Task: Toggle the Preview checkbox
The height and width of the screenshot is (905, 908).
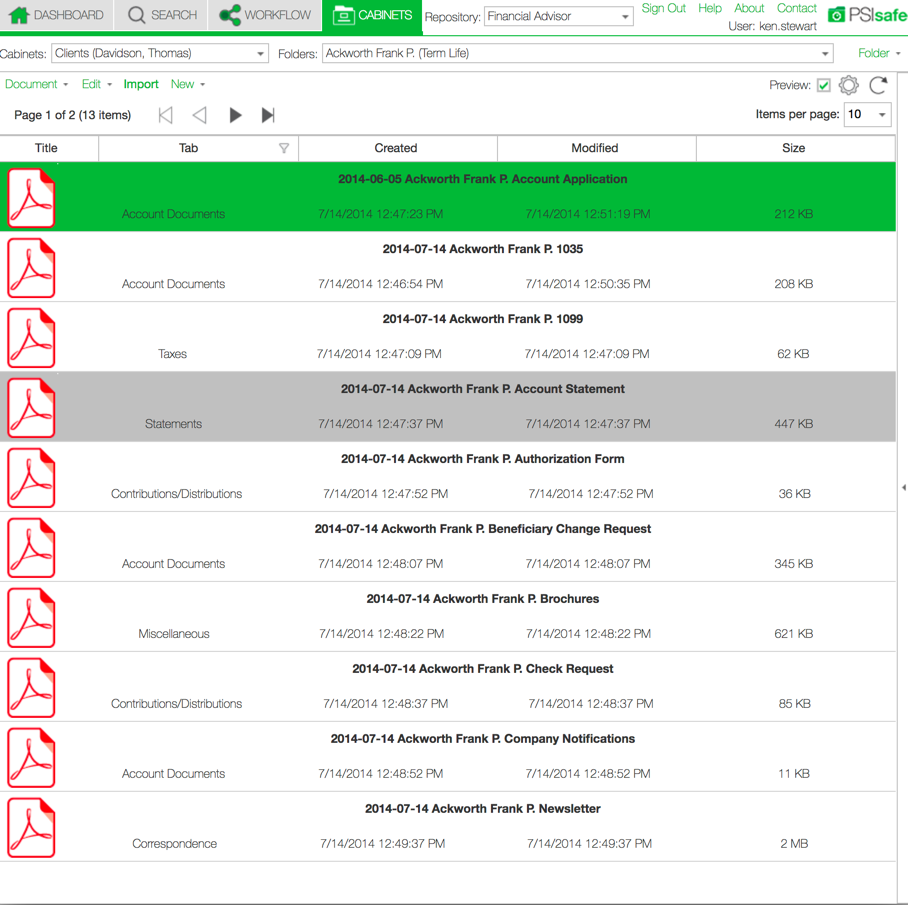Action: [x=822, y=85]
